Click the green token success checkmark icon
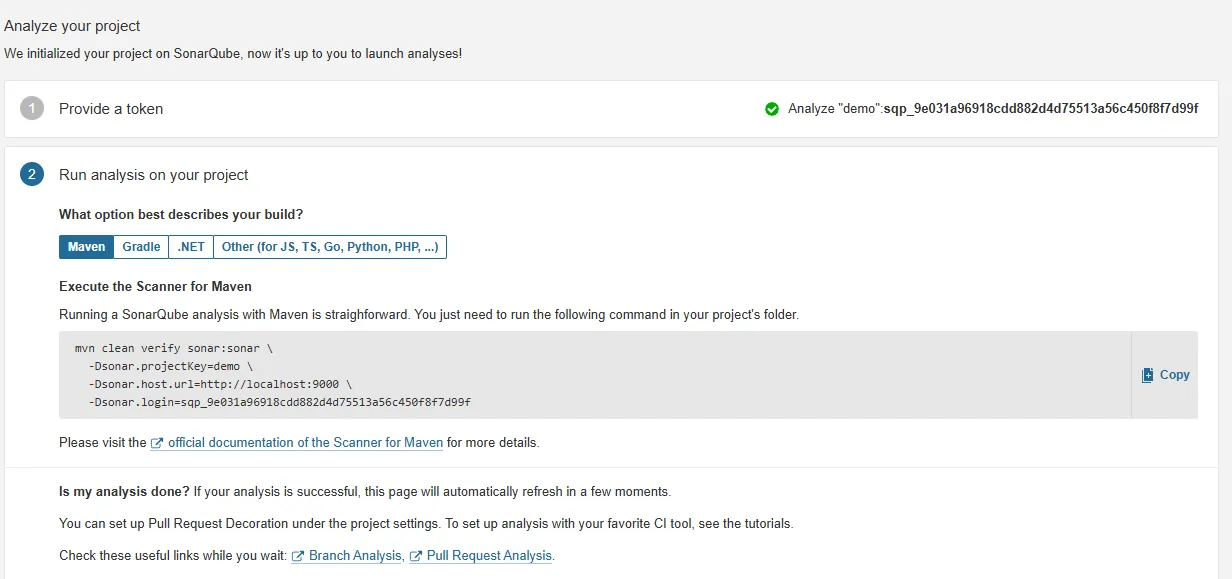The image size is (1232, 579). pyautogui.click(x=772, y=109)
